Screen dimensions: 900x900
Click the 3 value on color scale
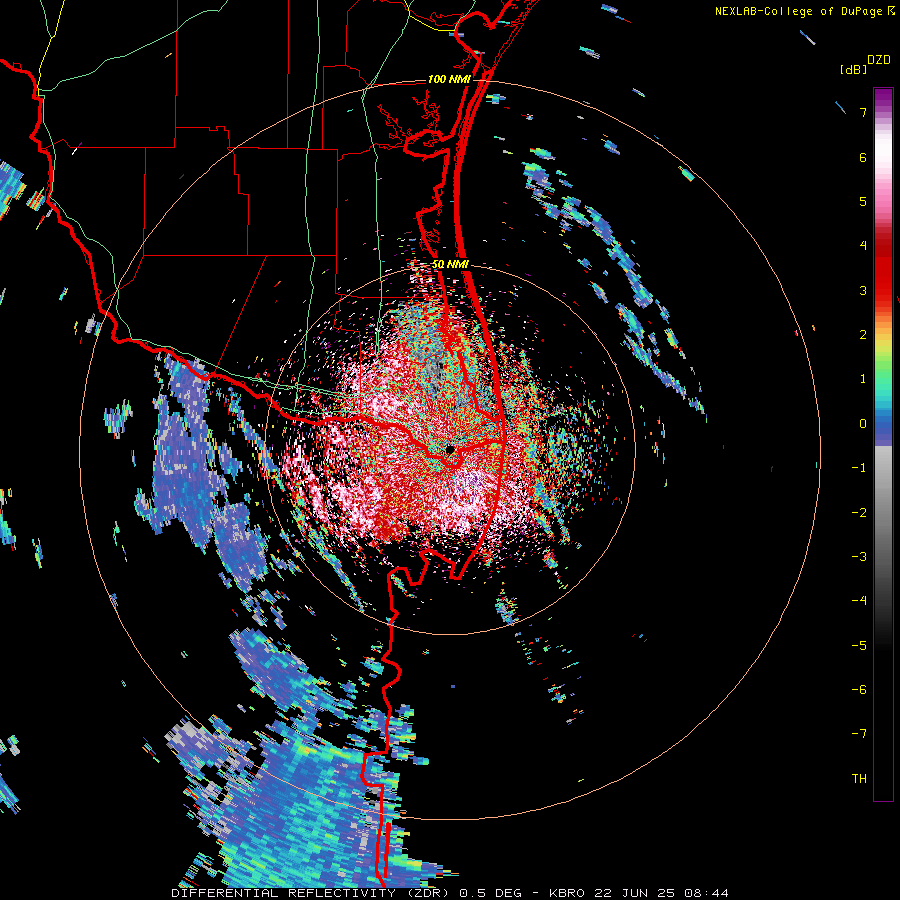863,290
